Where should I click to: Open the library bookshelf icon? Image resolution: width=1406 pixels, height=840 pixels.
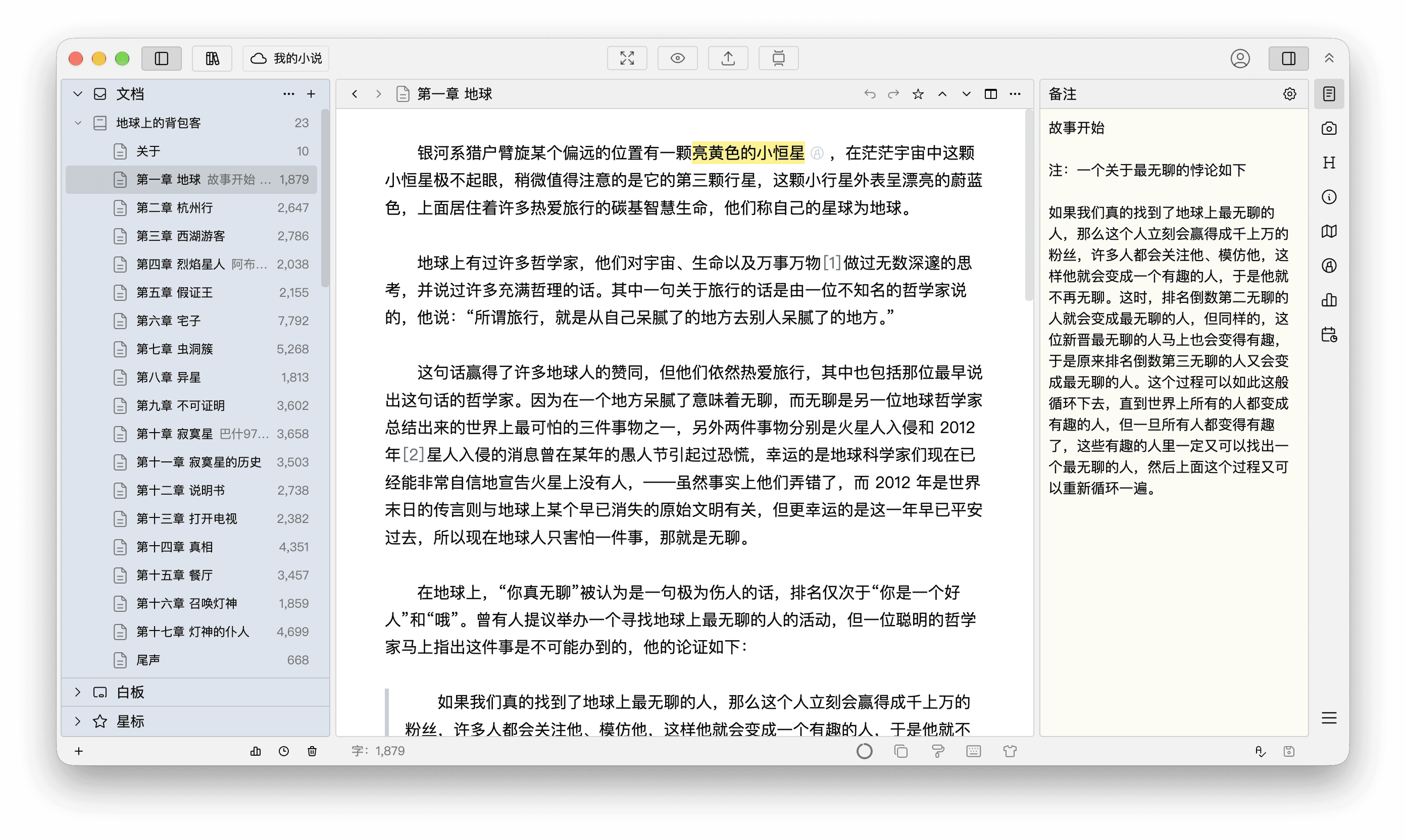point(212,58)
